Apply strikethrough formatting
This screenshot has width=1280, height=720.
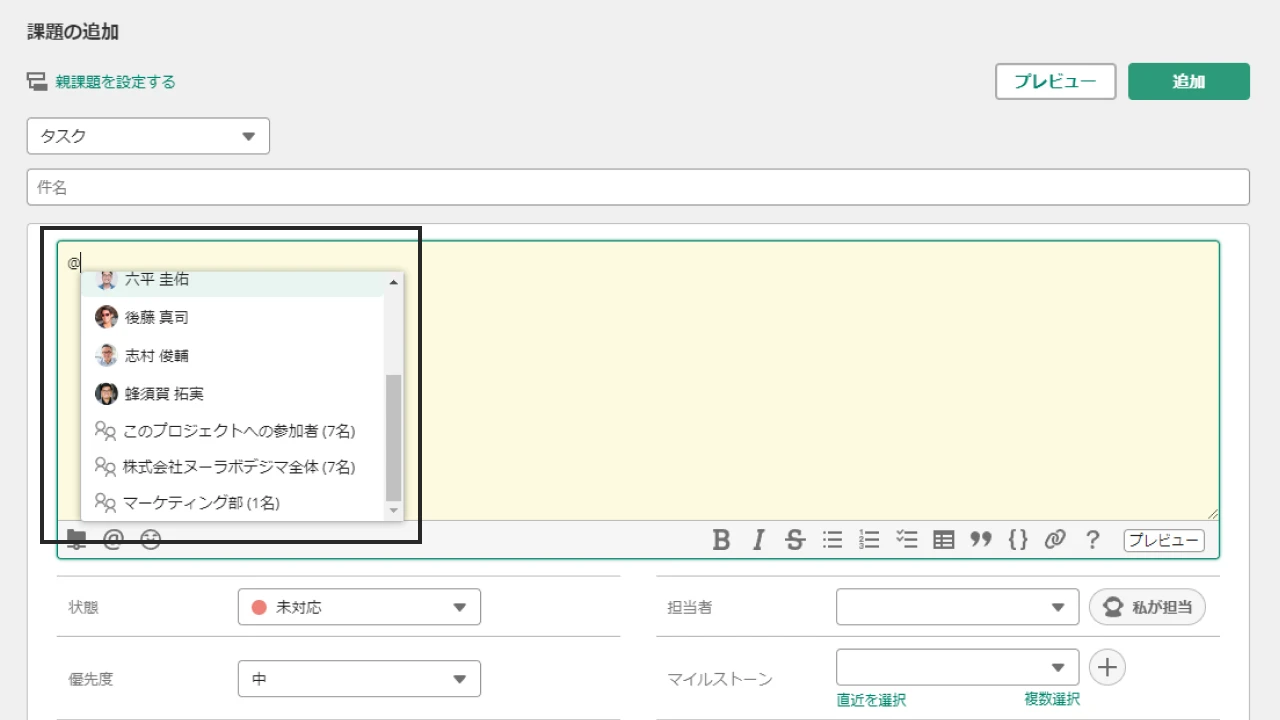point(795,540)
